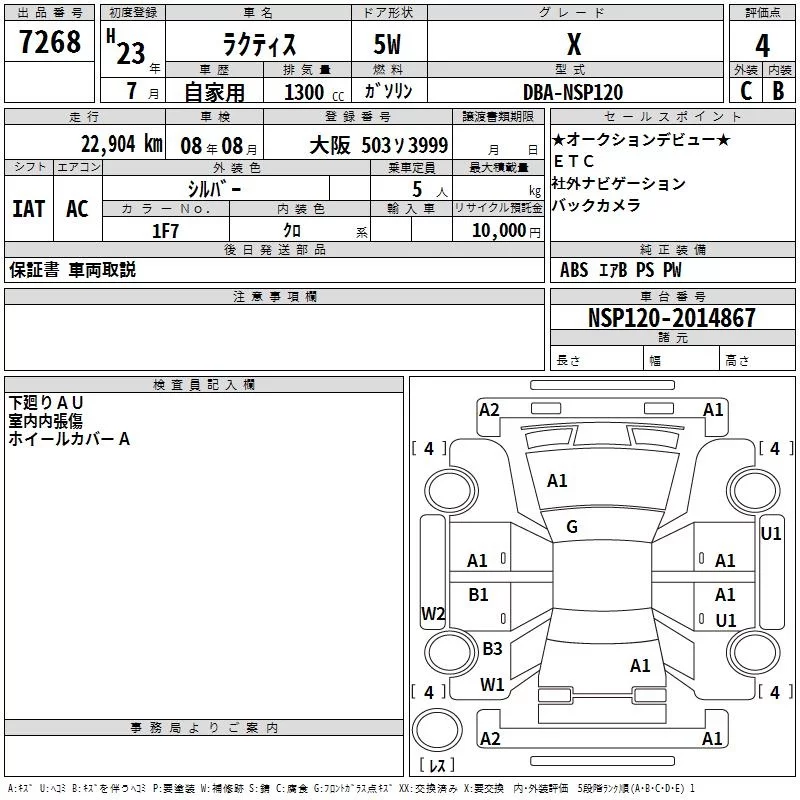Image resolution: width=800 pixels, height=800 pixels.
Task: Click the displacement value 1300 cc
Action: click(314, 92)
